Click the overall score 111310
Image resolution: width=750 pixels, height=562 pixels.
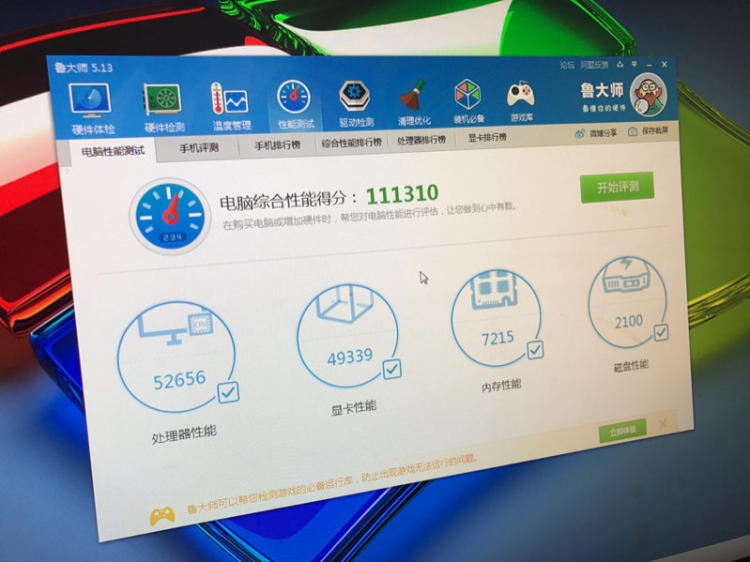coord(402,194)
